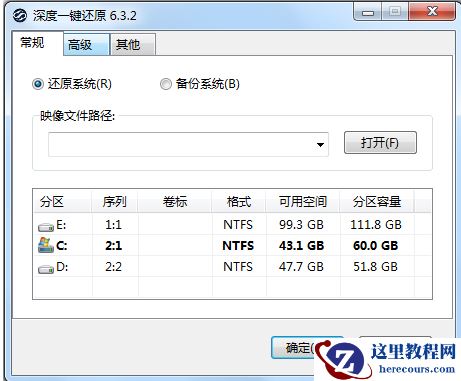Click the NTFS format cell for E:
Screen dimensions: 461x381
[238, 225]
